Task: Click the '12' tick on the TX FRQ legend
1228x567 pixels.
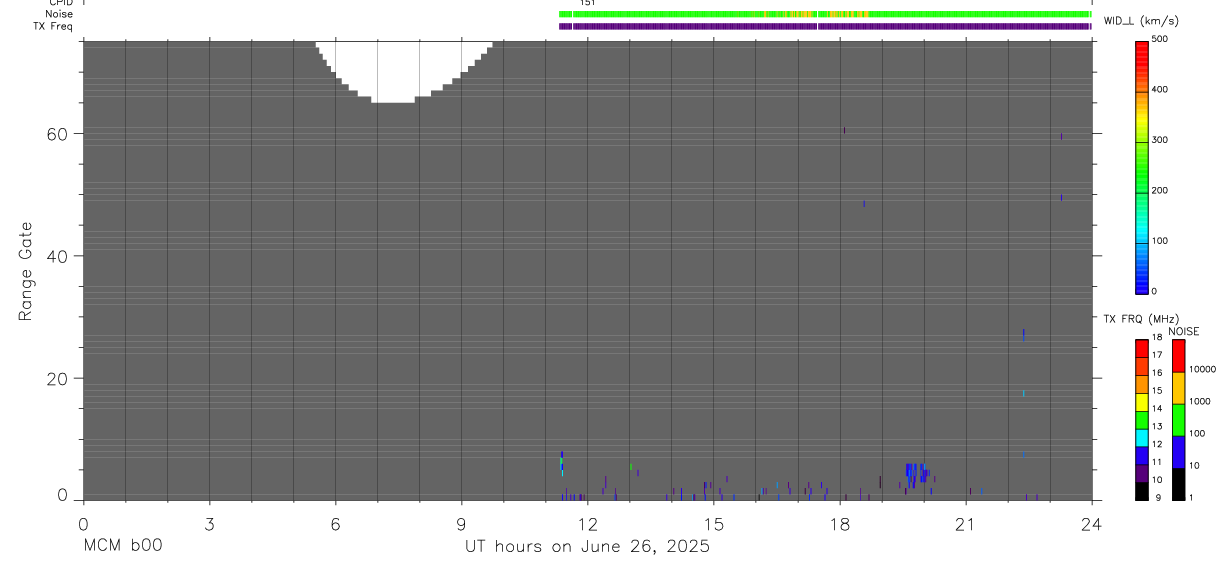Action: click(x=1158, y=444)
